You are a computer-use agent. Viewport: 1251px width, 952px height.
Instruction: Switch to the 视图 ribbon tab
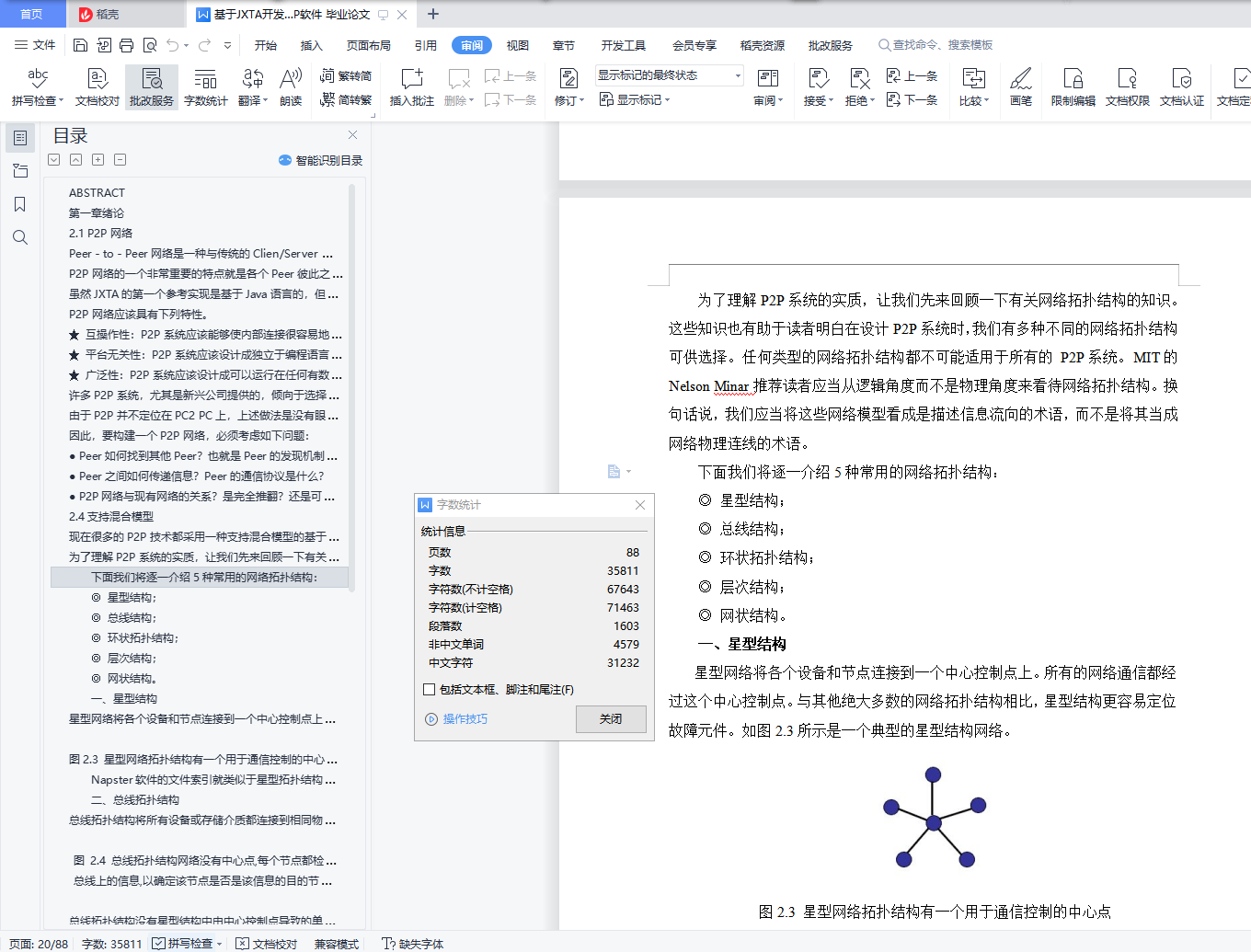tap(518, 45)
